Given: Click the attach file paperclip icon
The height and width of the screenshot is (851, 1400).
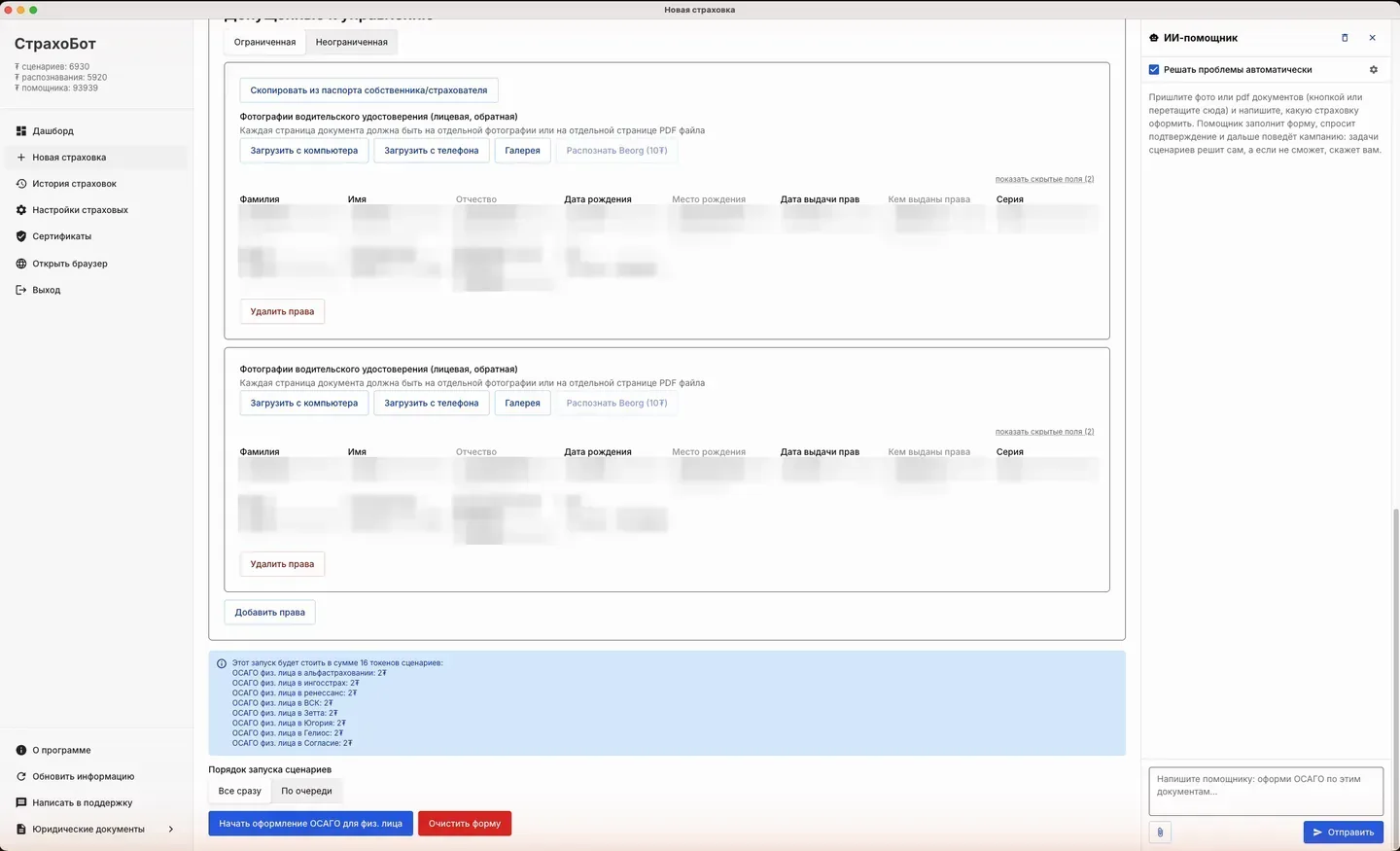Looking at the screenshot, I should (x=1160, y=832).
